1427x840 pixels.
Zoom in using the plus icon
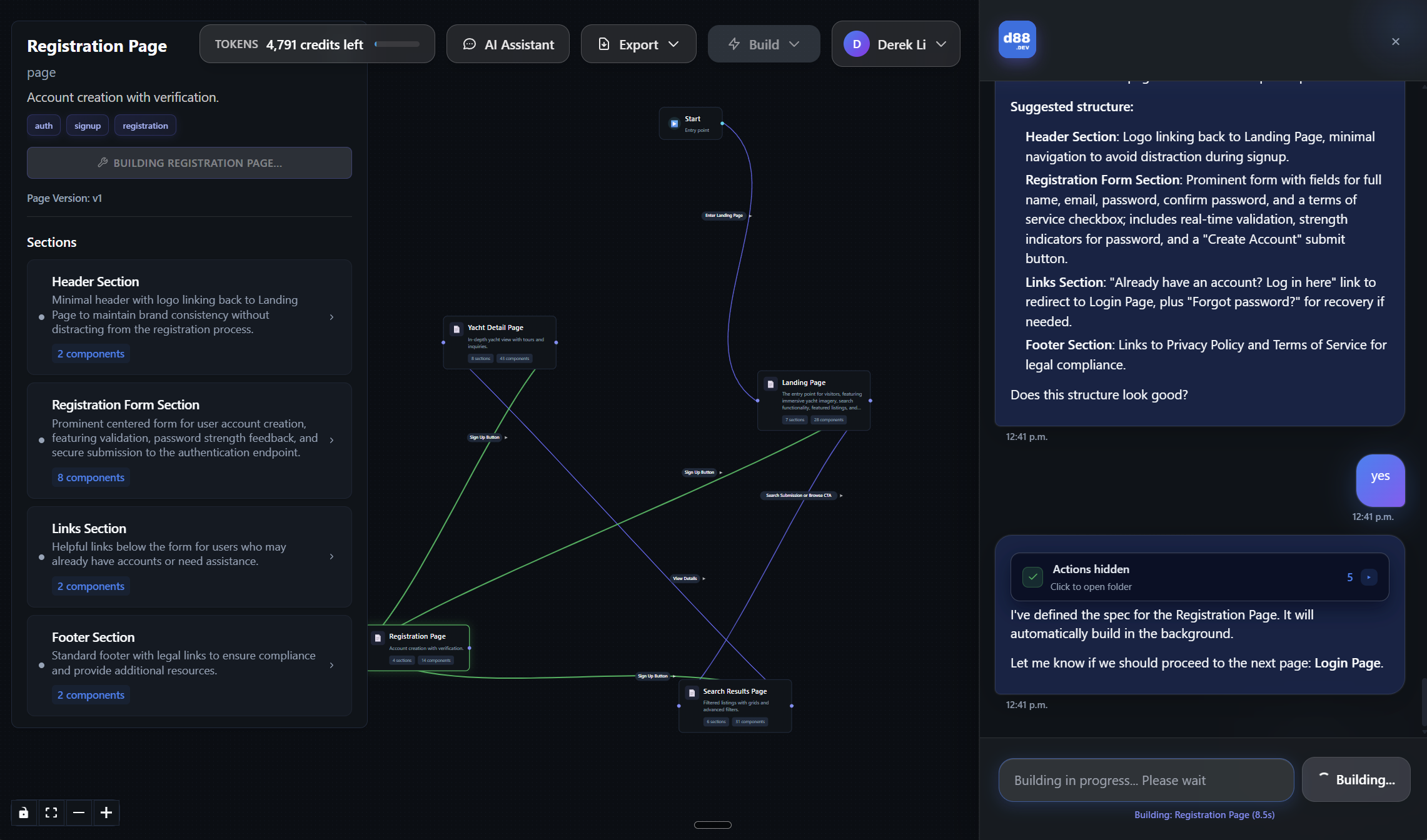pyautogui.click(x=106, y=812)
